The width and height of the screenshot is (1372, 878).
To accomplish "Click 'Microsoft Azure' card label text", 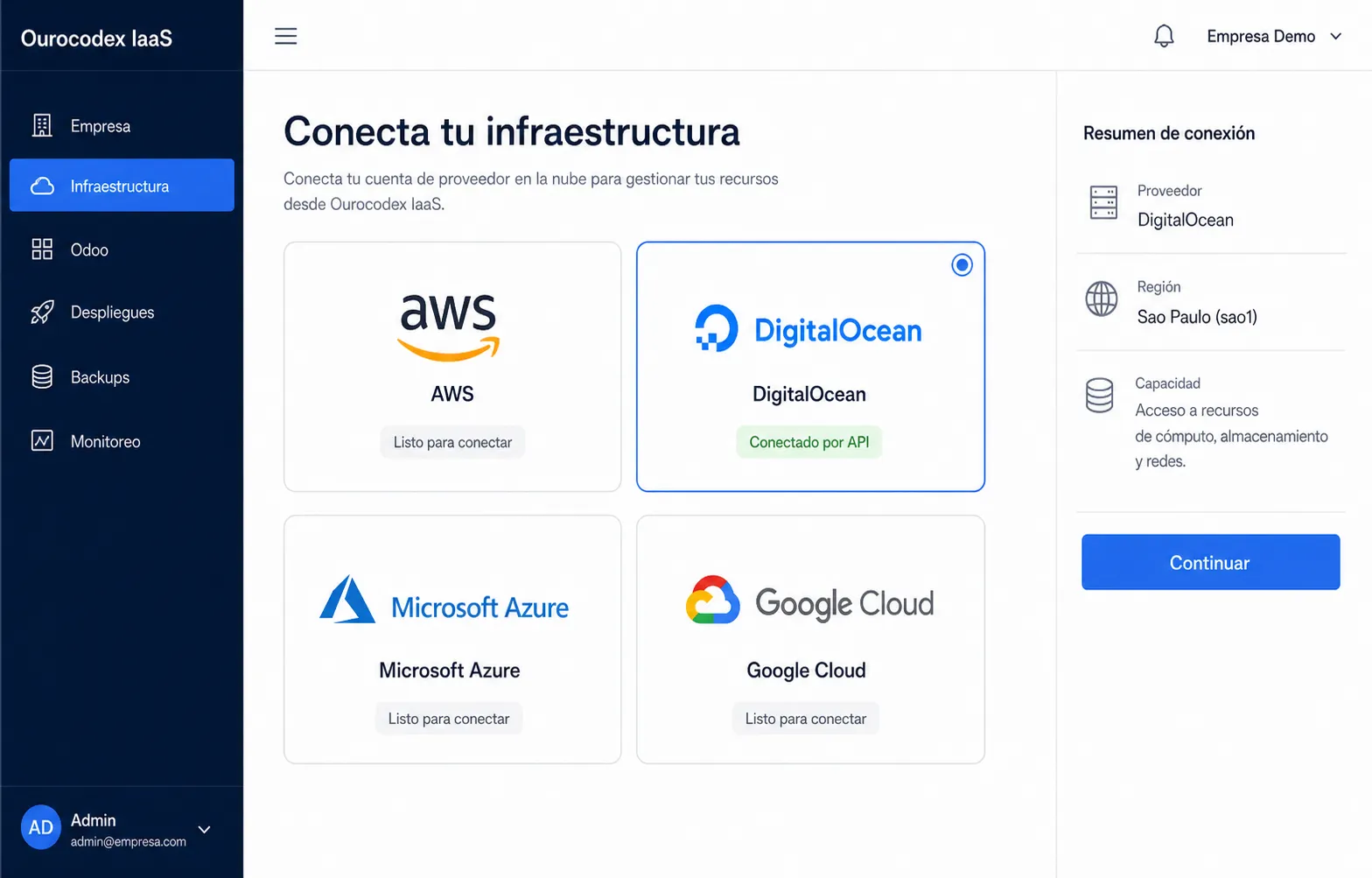I will [x=450, y=671].
